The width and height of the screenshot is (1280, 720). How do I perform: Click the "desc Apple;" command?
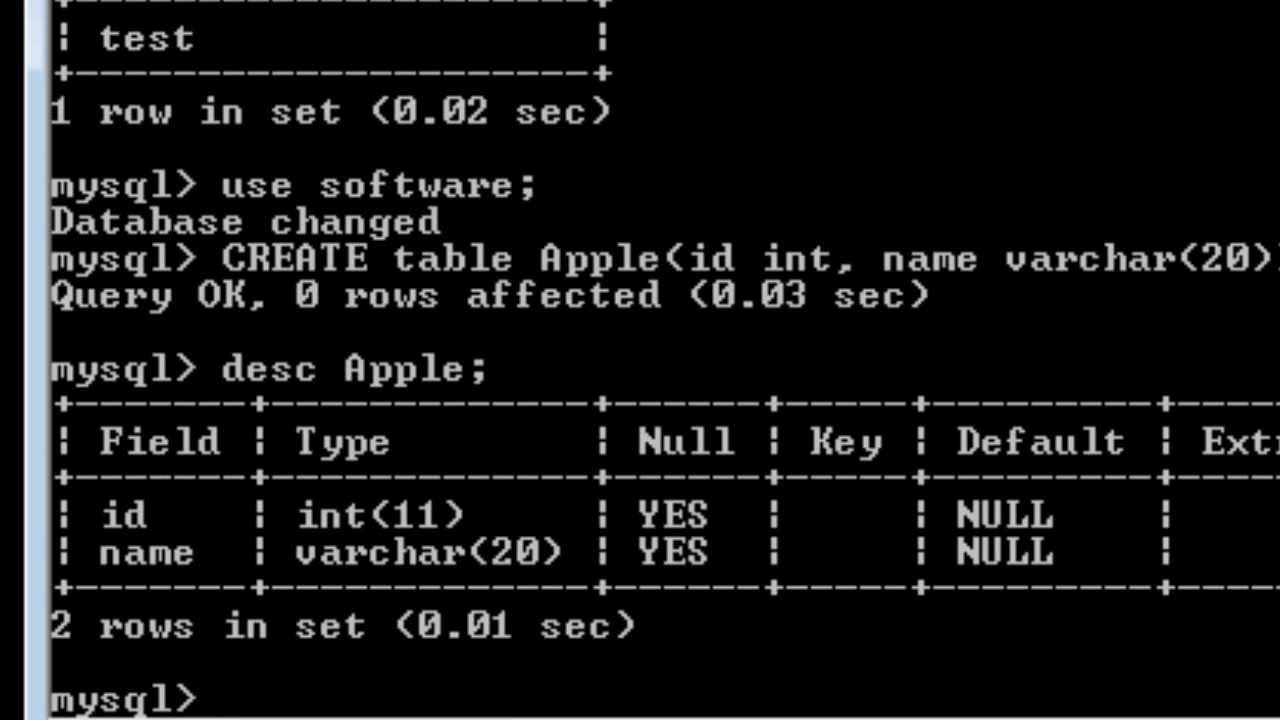pos(354,369)
